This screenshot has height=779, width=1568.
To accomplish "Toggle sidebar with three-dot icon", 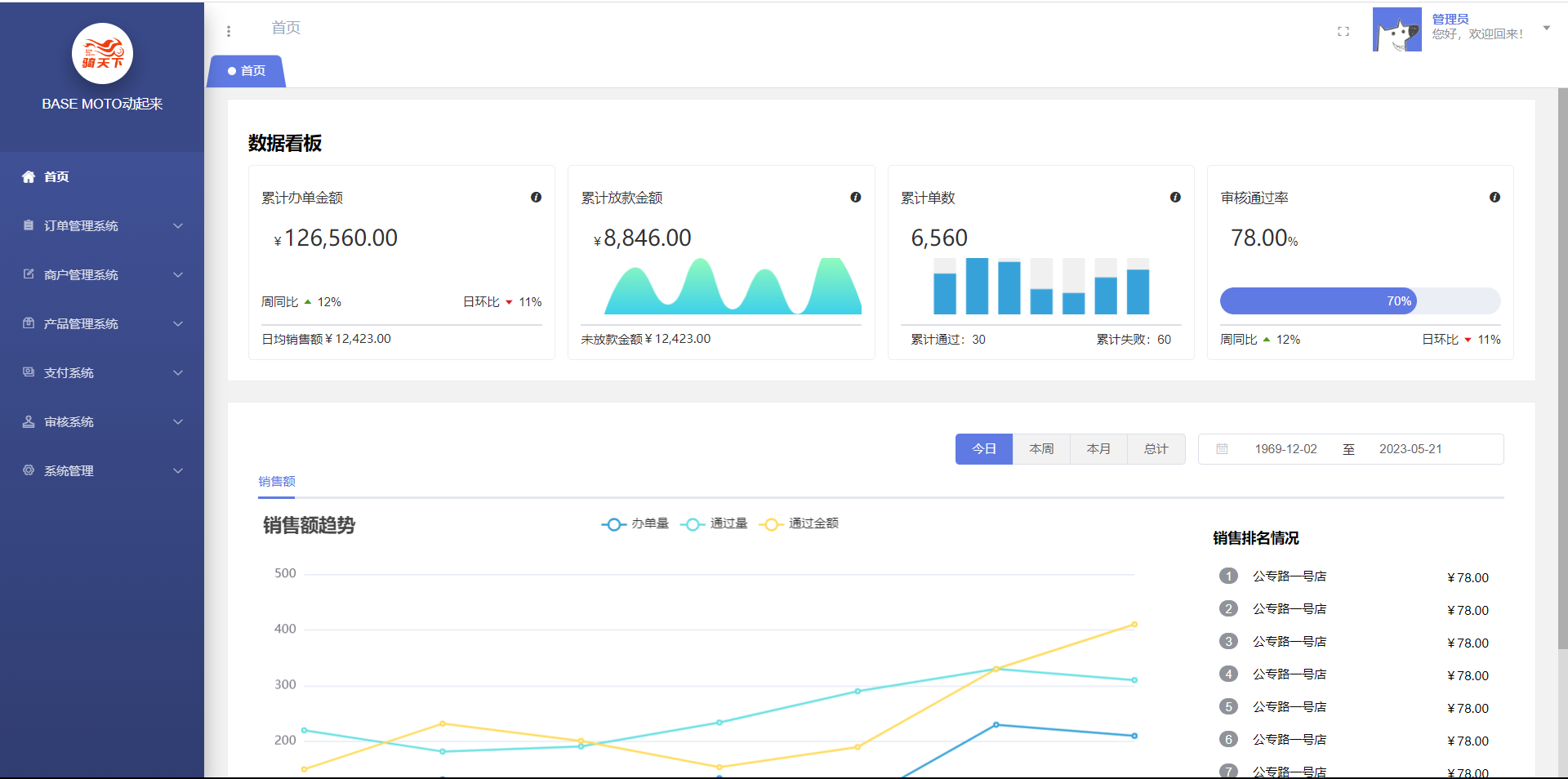I will (x=229, y=31).
